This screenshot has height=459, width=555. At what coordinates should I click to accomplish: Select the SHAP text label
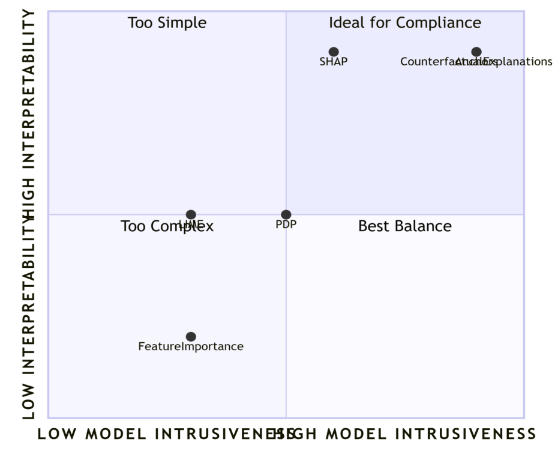(333, 62)
